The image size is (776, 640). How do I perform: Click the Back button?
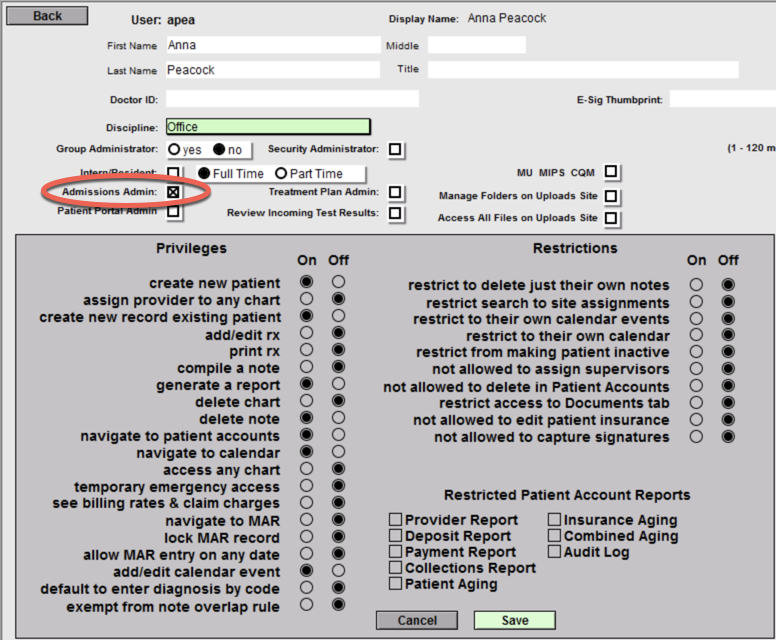click(x=47, y=16)
